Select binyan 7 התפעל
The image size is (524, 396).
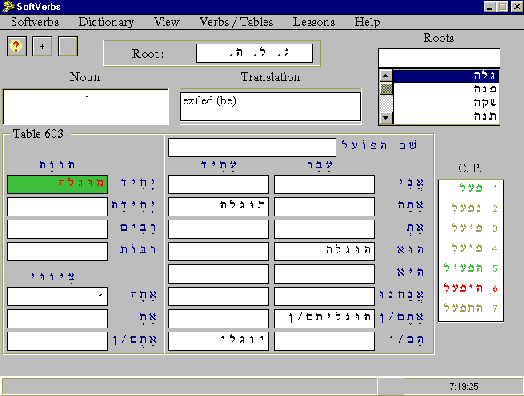point(471,308)
